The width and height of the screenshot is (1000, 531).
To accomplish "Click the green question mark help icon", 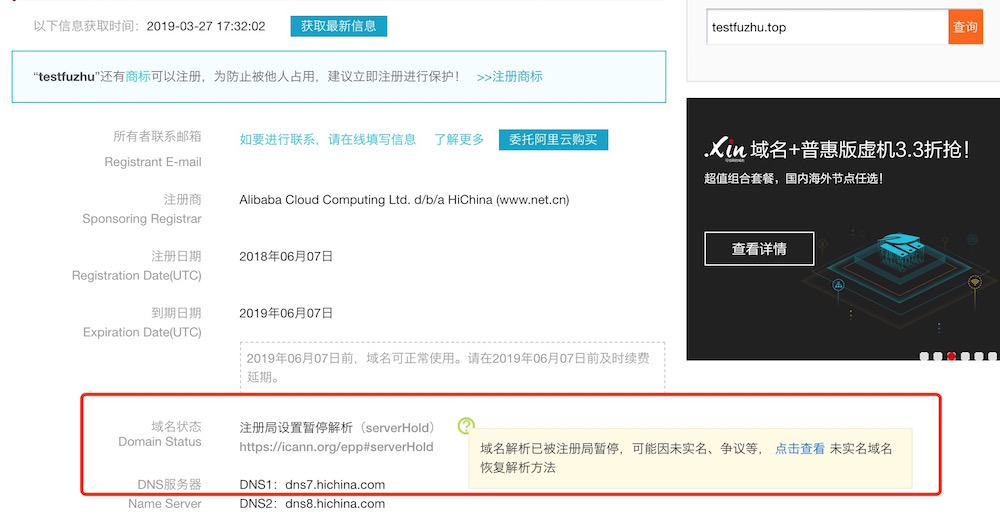I will [x=466, y=426].
